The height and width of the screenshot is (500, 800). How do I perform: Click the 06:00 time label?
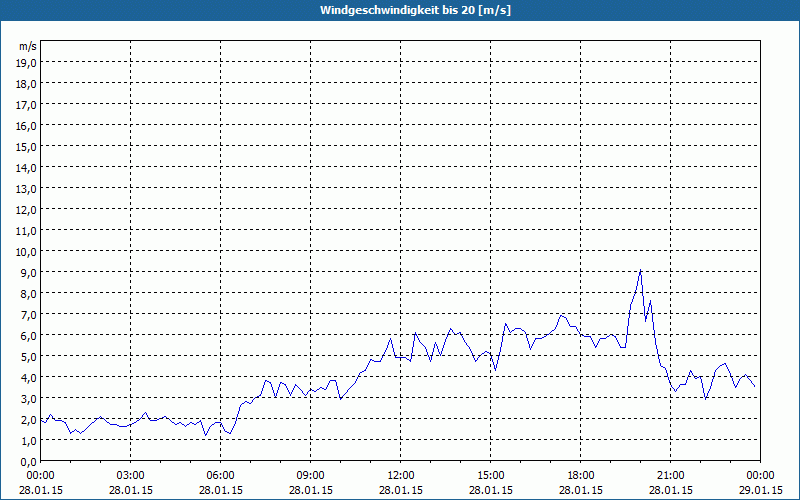(x=221, y=475)
